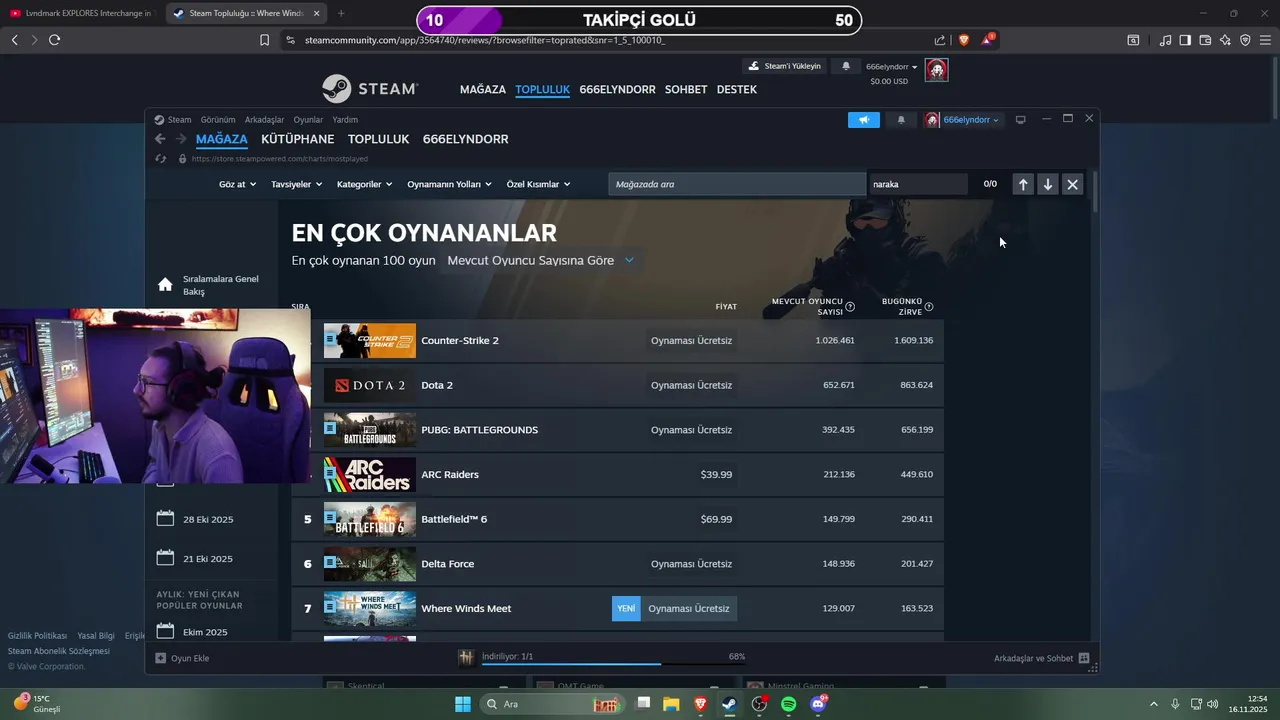This screenshot has width=1280, height=720.
Task: Open the Görünüm menu
Action: tap(218, 120)
